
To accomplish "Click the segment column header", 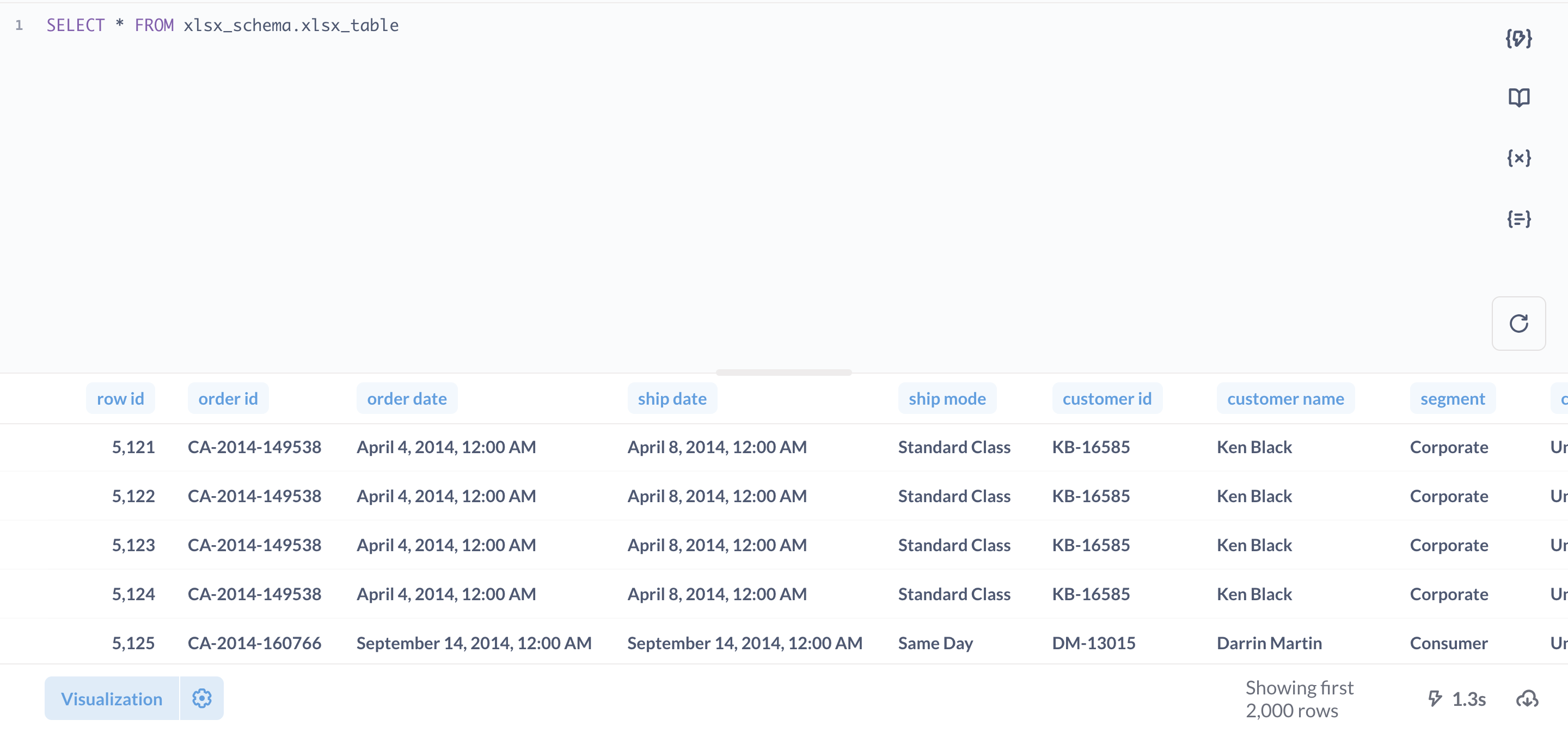I will click(1453, 399).
